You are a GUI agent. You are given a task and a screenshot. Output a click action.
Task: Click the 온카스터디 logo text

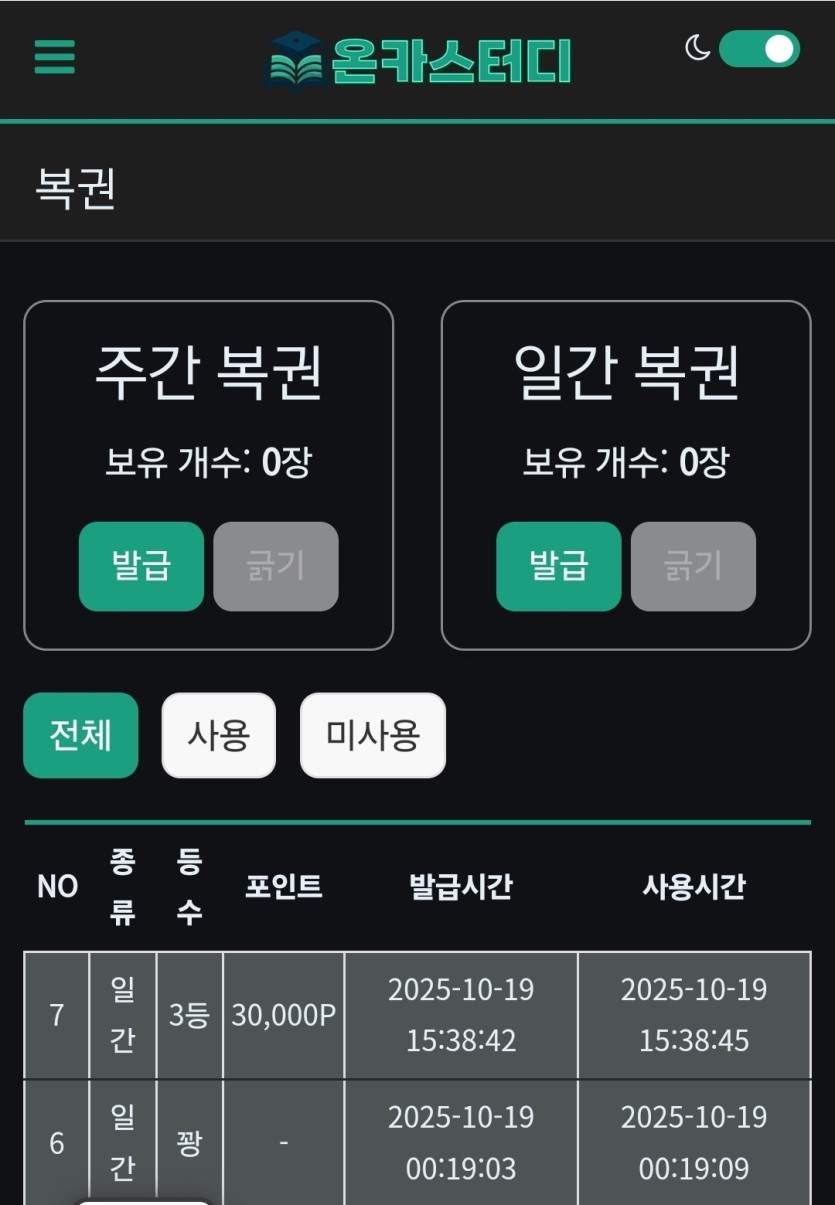(x=451, y=62)
